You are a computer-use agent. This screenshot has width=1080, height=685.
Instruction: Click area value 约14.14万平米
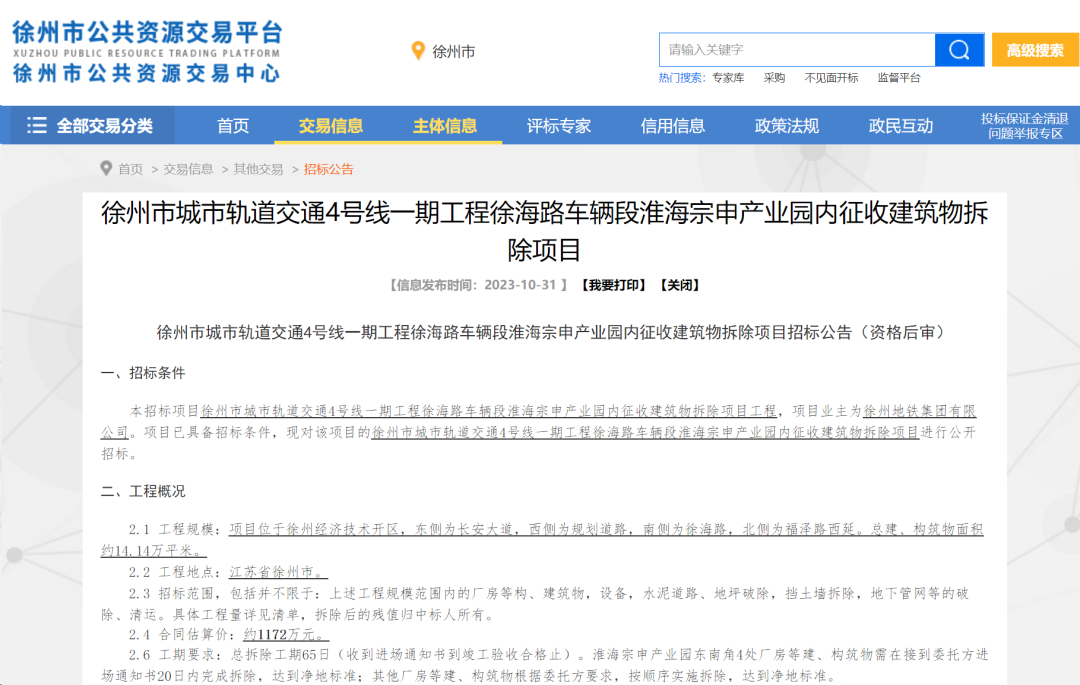[153, 551]
